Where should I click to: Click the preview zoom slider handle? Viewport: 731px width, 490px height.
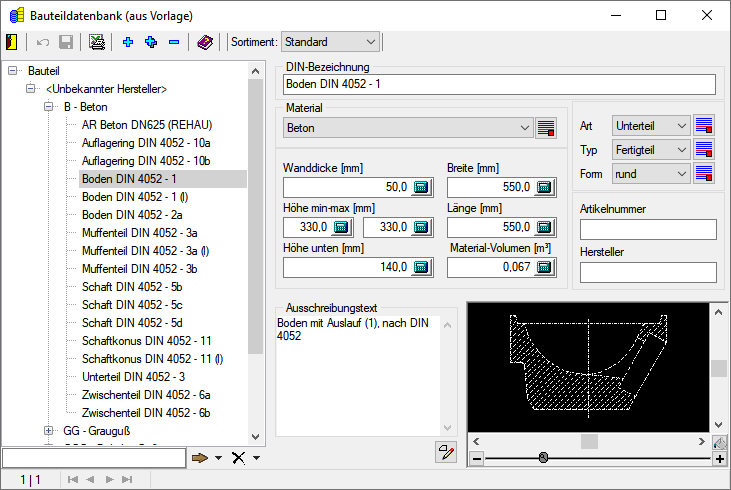tap(543, 457)
